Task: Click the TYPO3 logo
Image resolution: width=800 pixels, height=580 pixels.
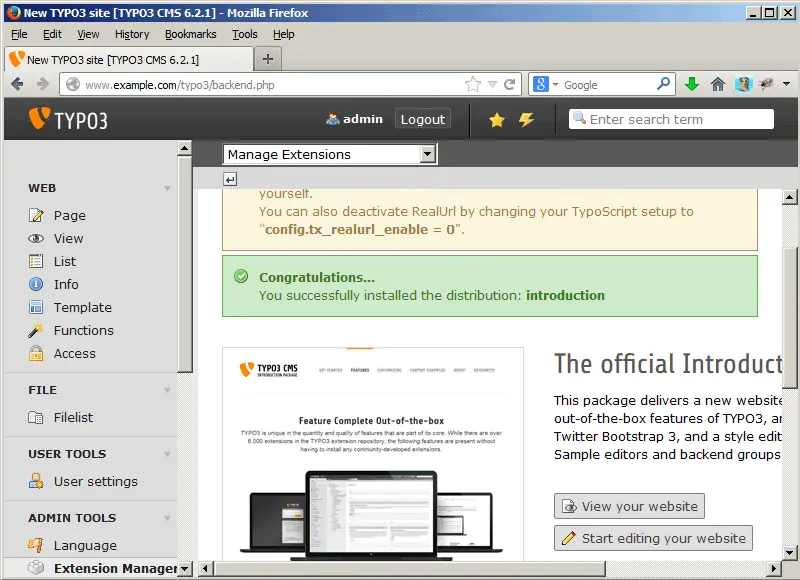Action: tap(68, 119)
